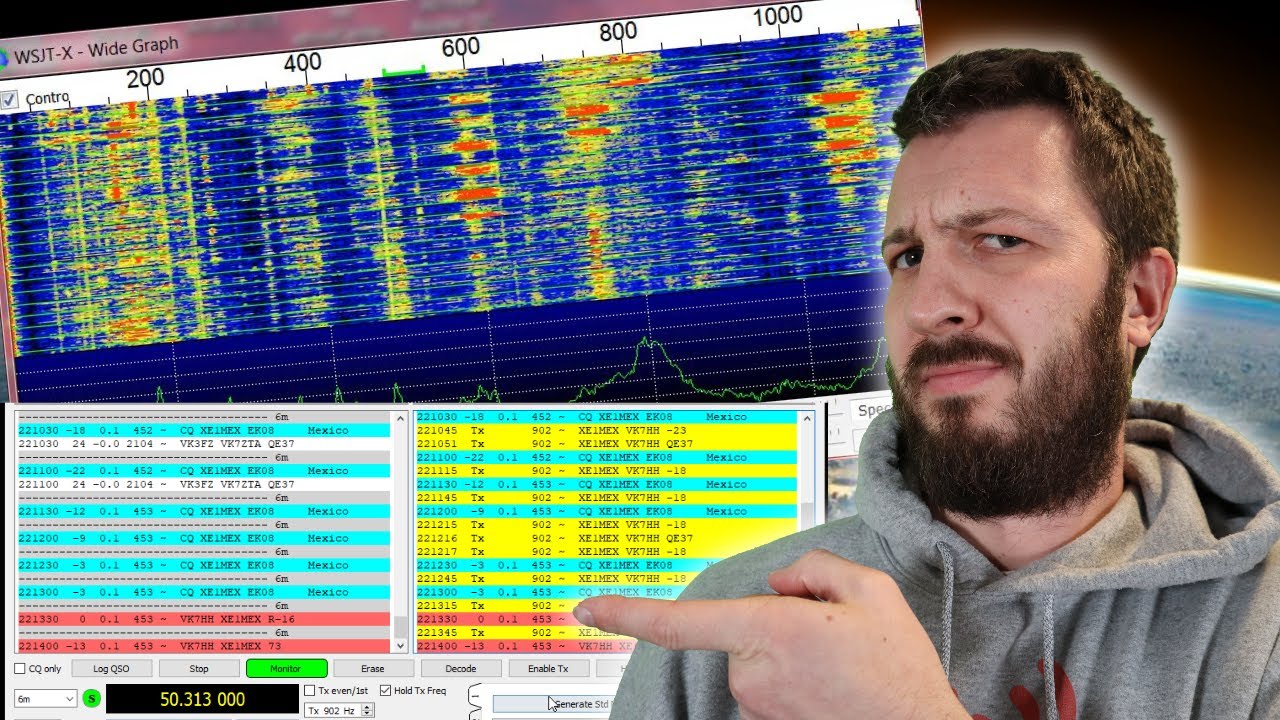This screenshot has height=720, width=1280.
Task: Click the green Rx frequency marker on scale
Action: coord(403,72)
